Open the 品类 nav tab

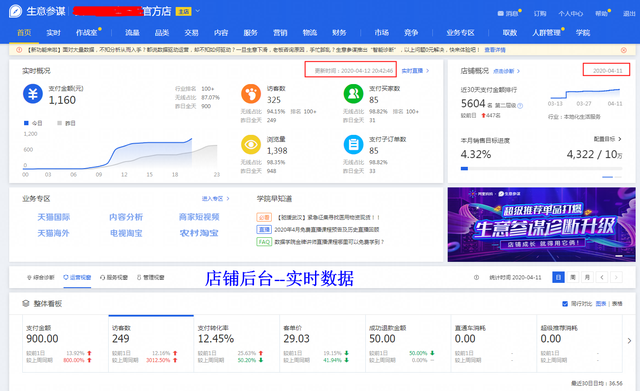[162, 33]
